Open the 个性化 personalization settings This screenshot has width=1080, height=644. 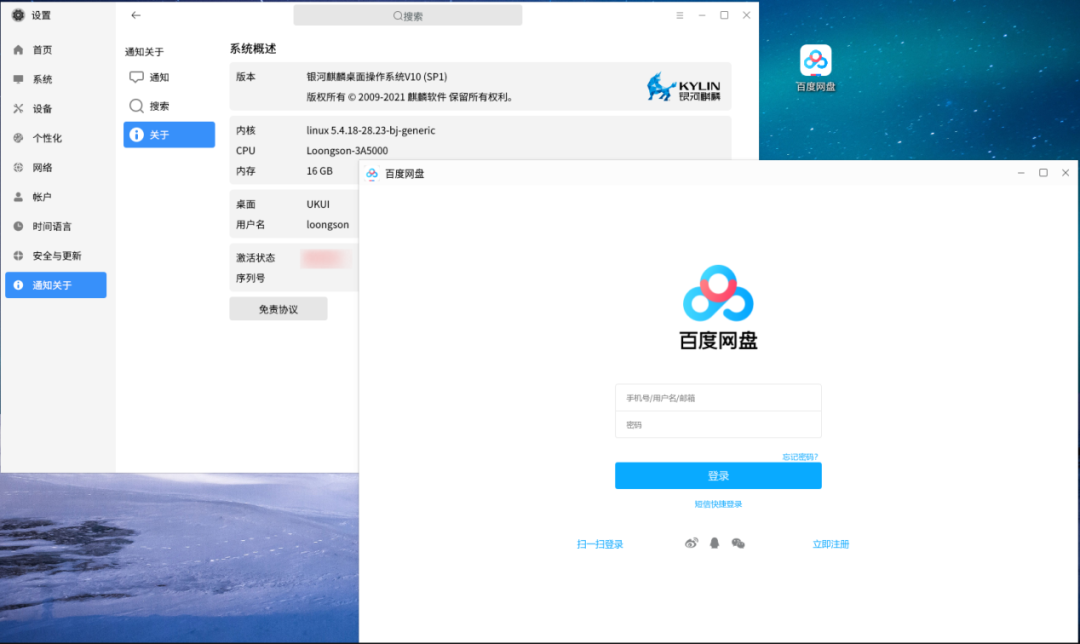click(55, 137)
